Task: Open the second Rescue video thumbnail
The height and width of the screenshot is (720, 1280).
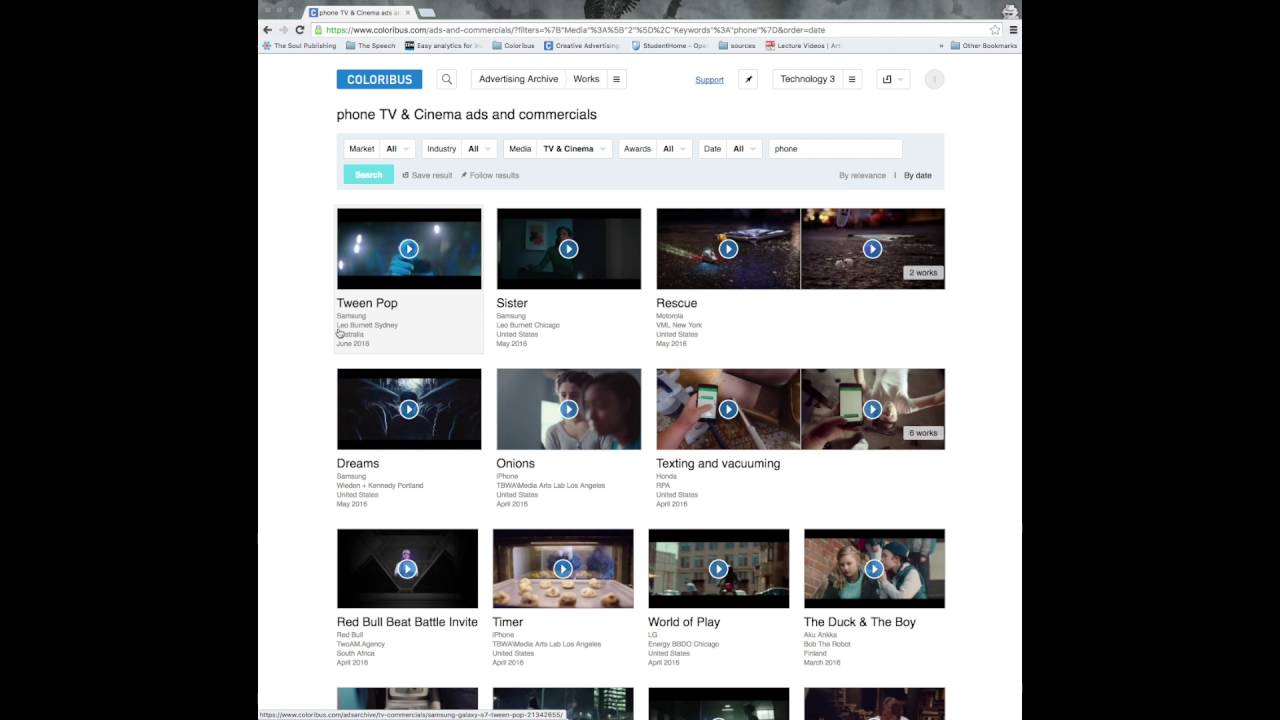Action: tap(872, 249)
